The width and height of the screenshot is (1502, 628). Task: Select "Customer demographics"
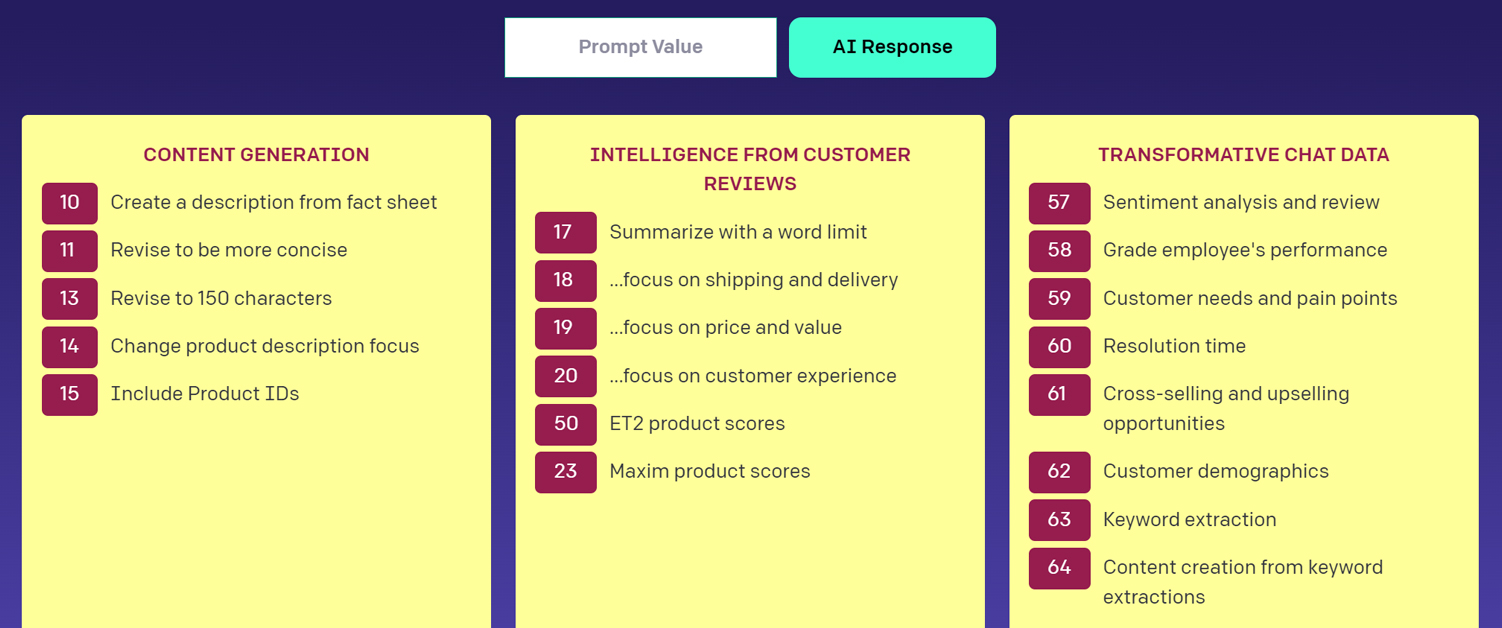point(1216,471)
